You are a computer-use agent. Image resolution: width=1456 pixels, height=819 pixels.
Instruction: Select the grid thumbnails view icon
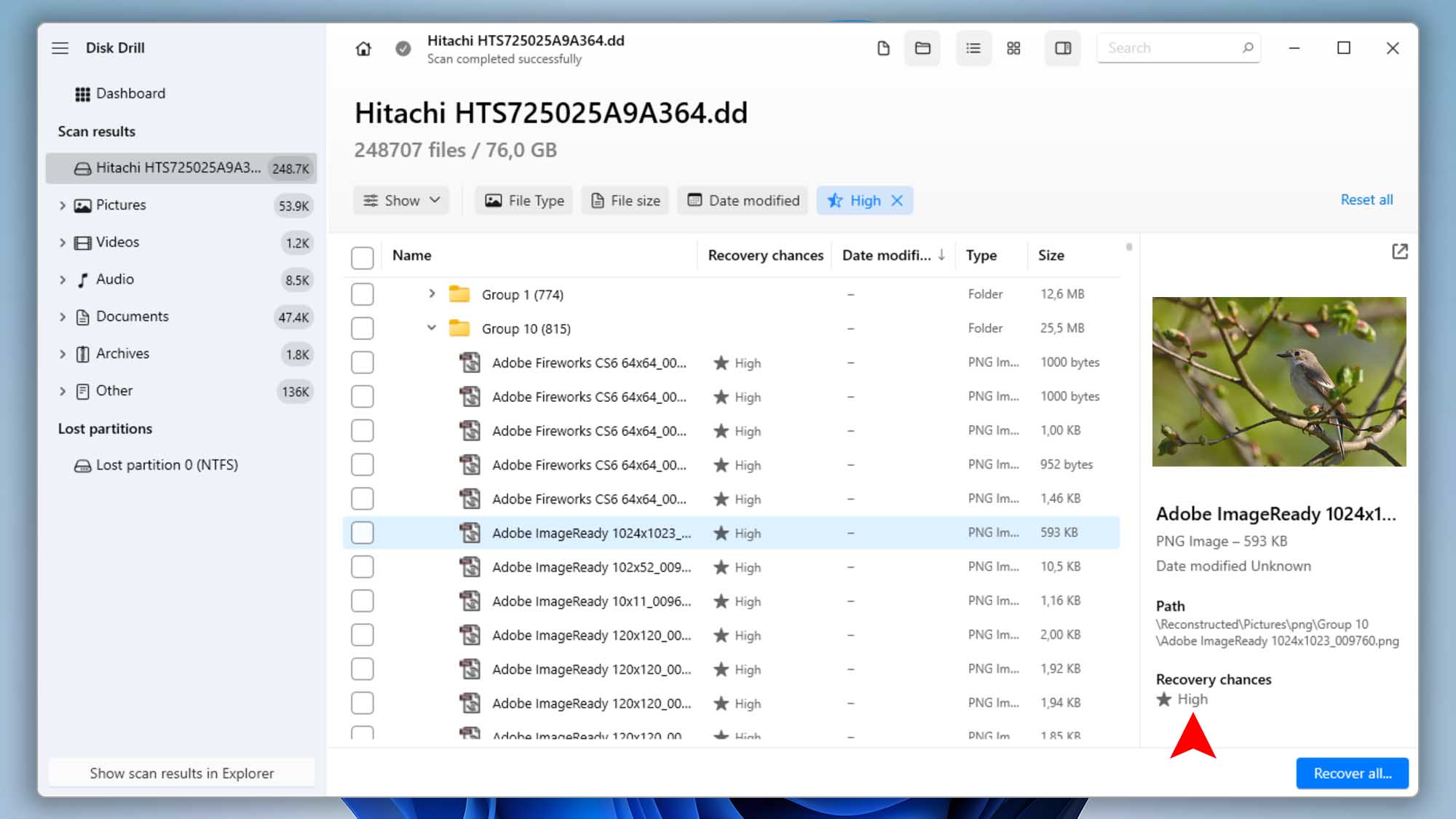click(1013, 48)
